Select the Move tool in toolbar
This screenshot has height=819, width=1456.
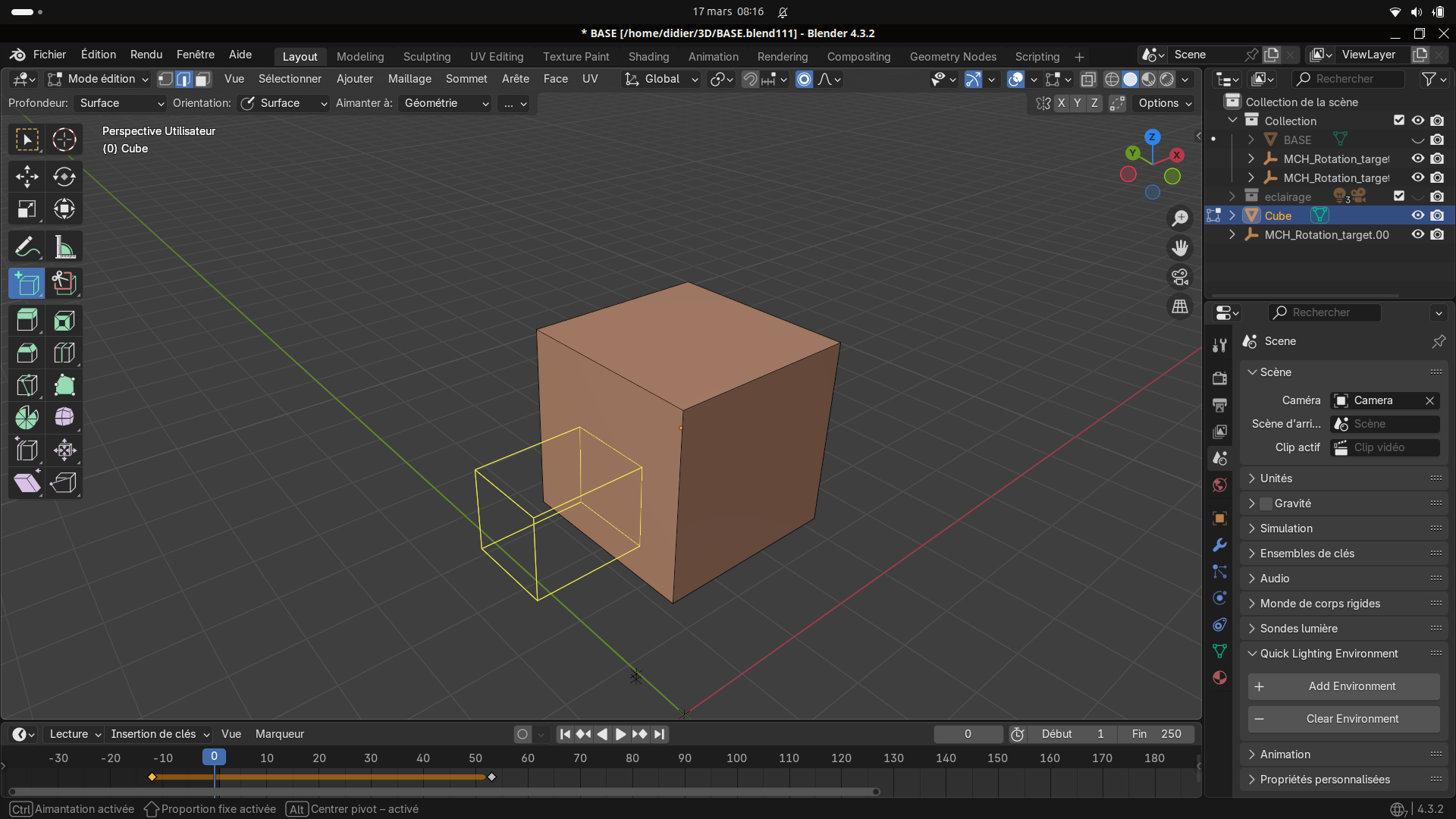tap(27, 177)
